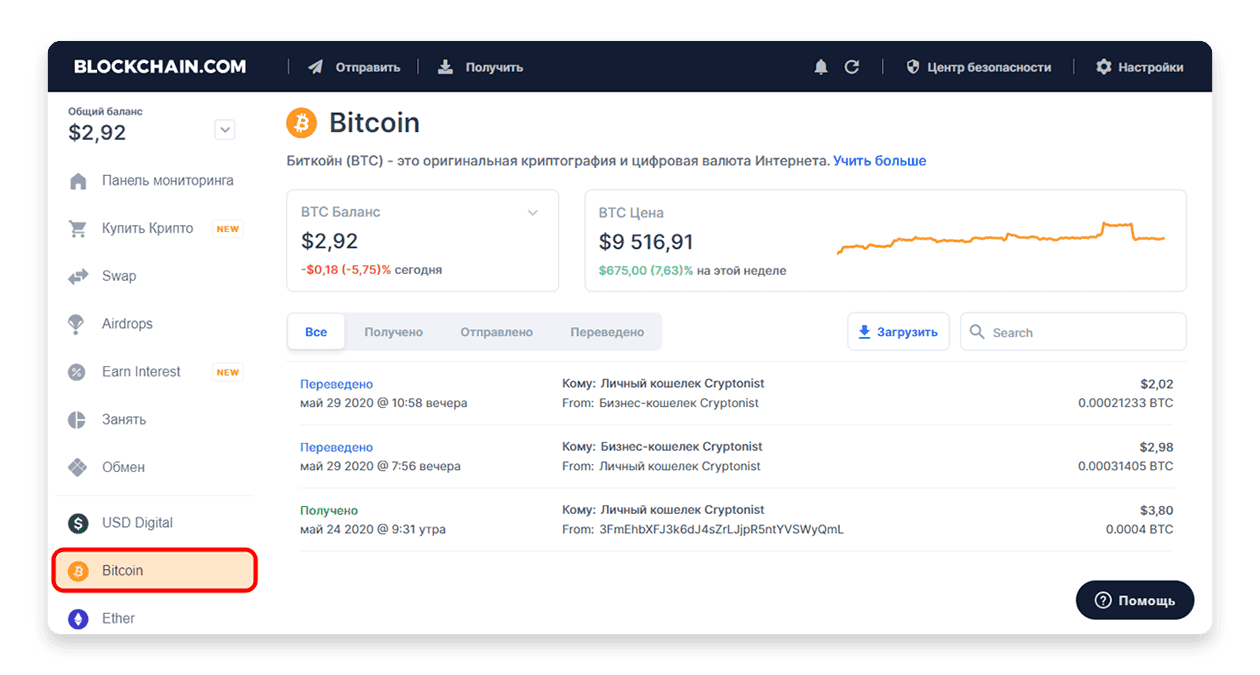Open Центр безопасности
The image size is (1260, 675).
click(978, 67)
